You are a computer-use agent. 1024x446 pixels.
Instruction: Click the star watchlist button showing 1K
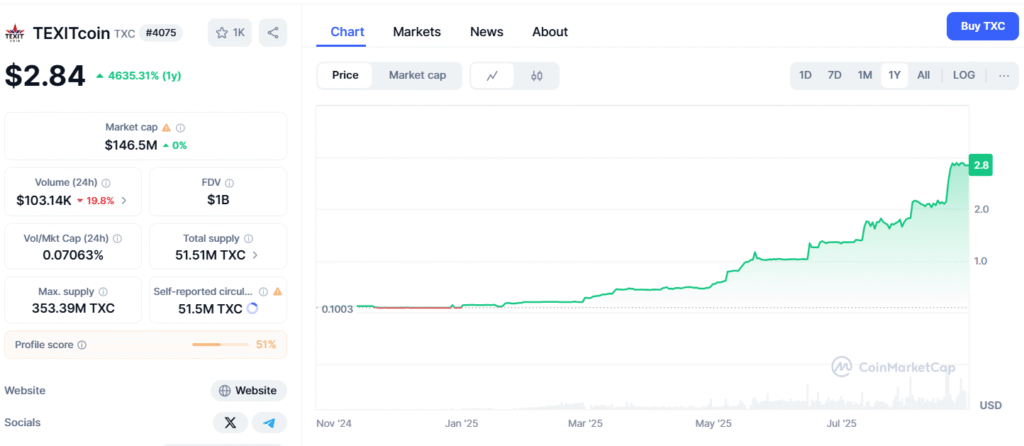coord(229,33)
